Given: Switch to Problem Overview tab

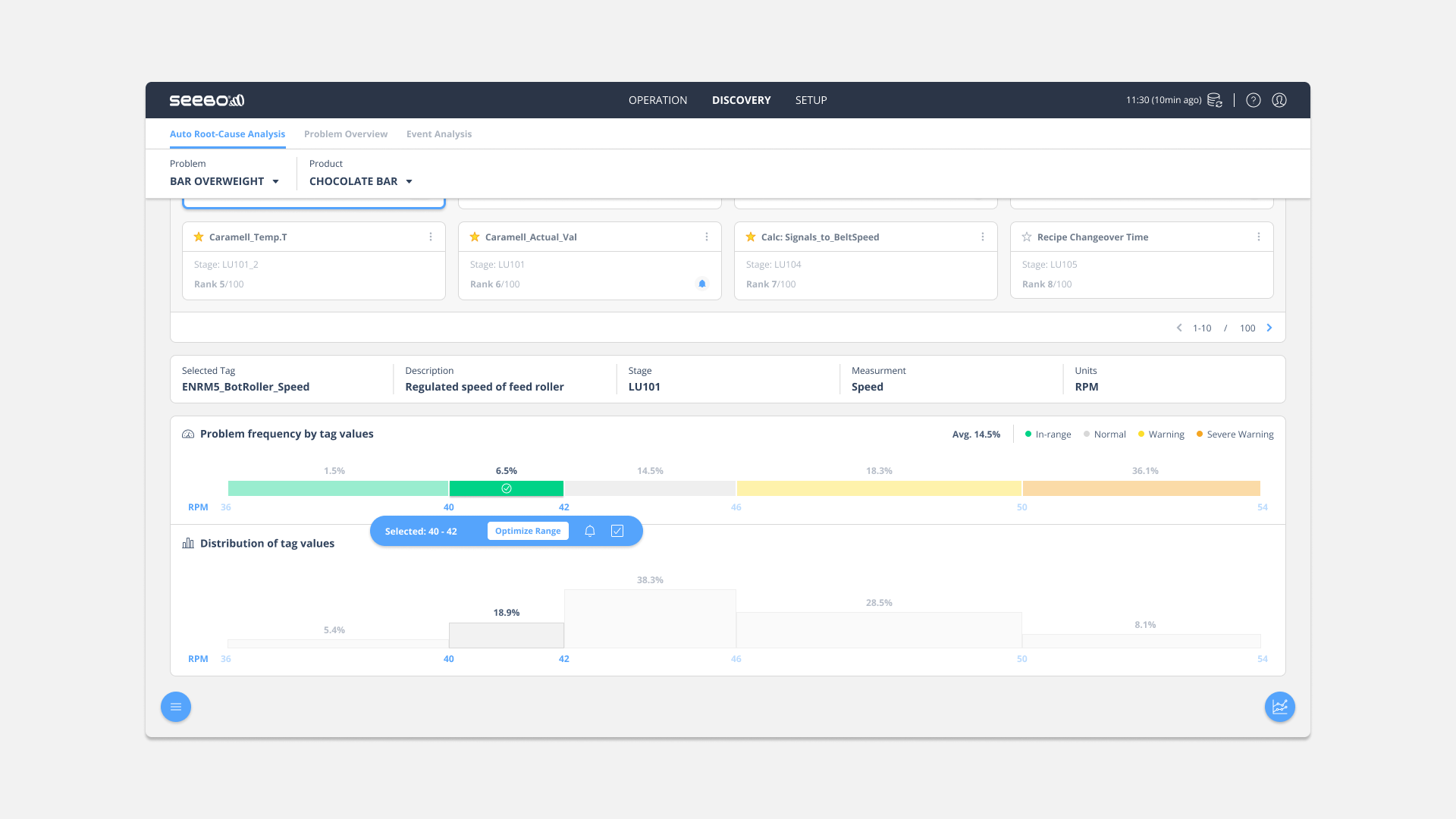Looking at the screenshot, I should (x=346, y=134).
